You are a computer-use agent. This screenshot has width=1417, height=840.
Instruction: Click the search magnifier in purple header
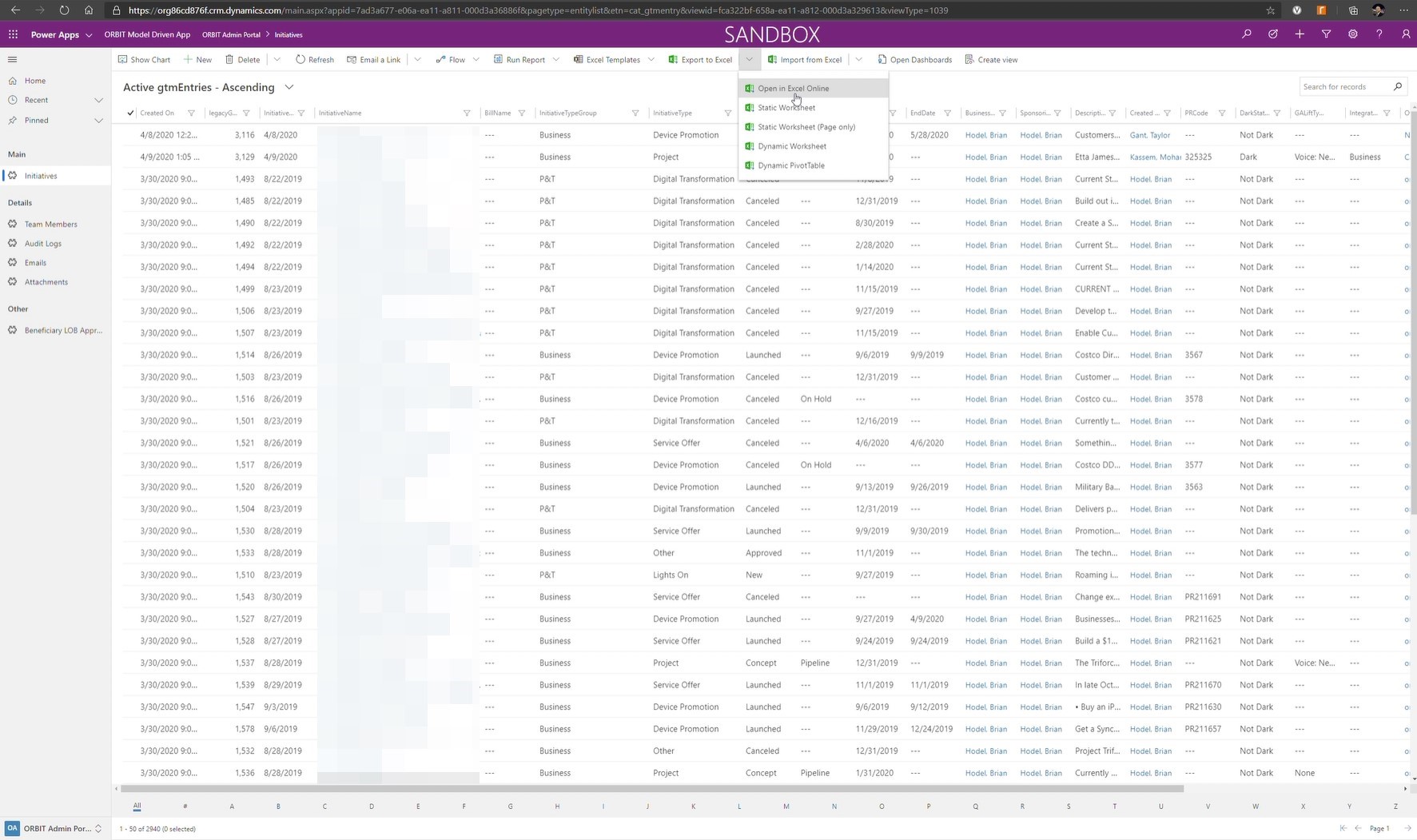pyautogui.click(x=1246, y=34)
